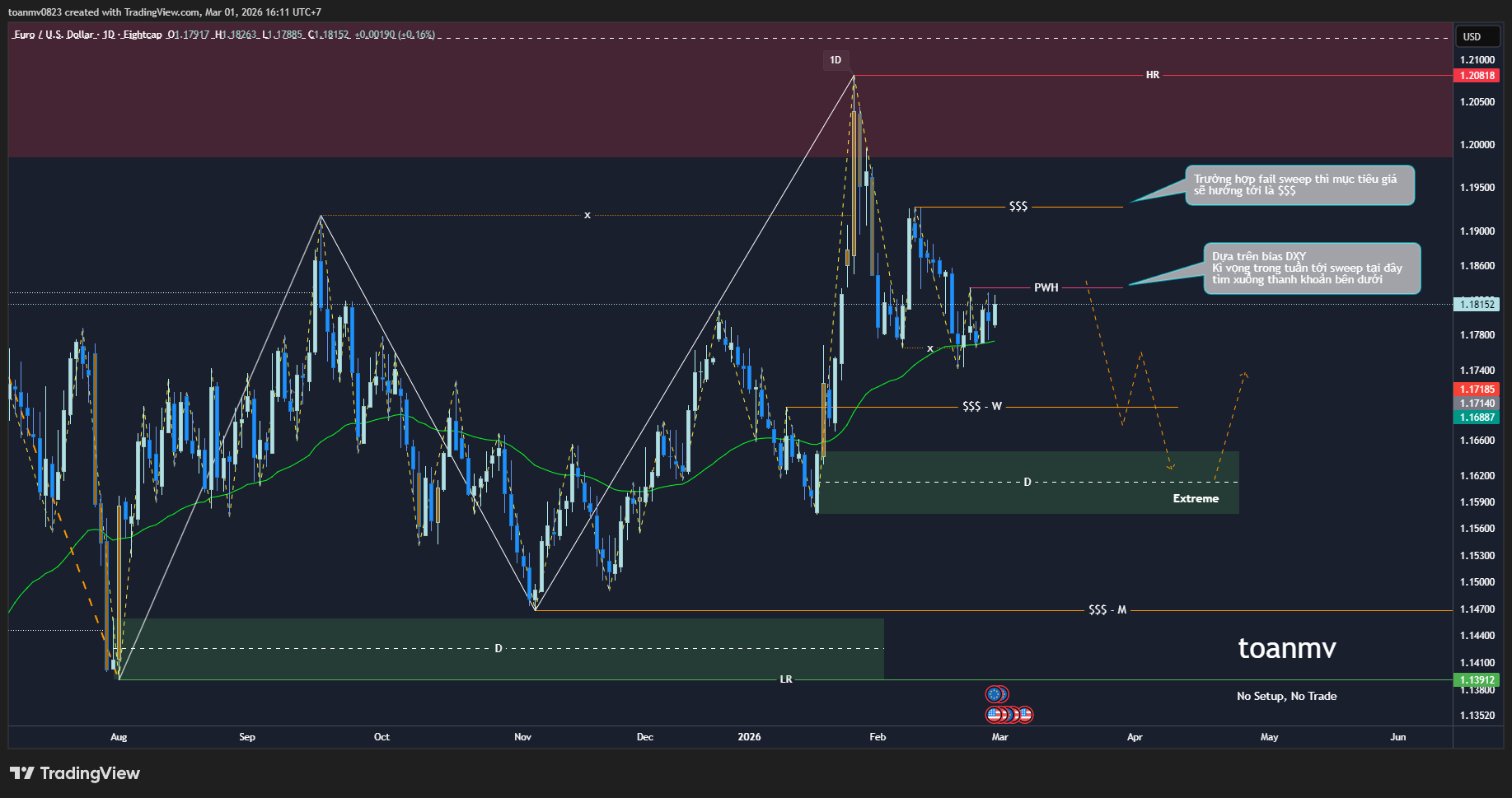Click the x marker on the dotted September high line

coord(587,216)
